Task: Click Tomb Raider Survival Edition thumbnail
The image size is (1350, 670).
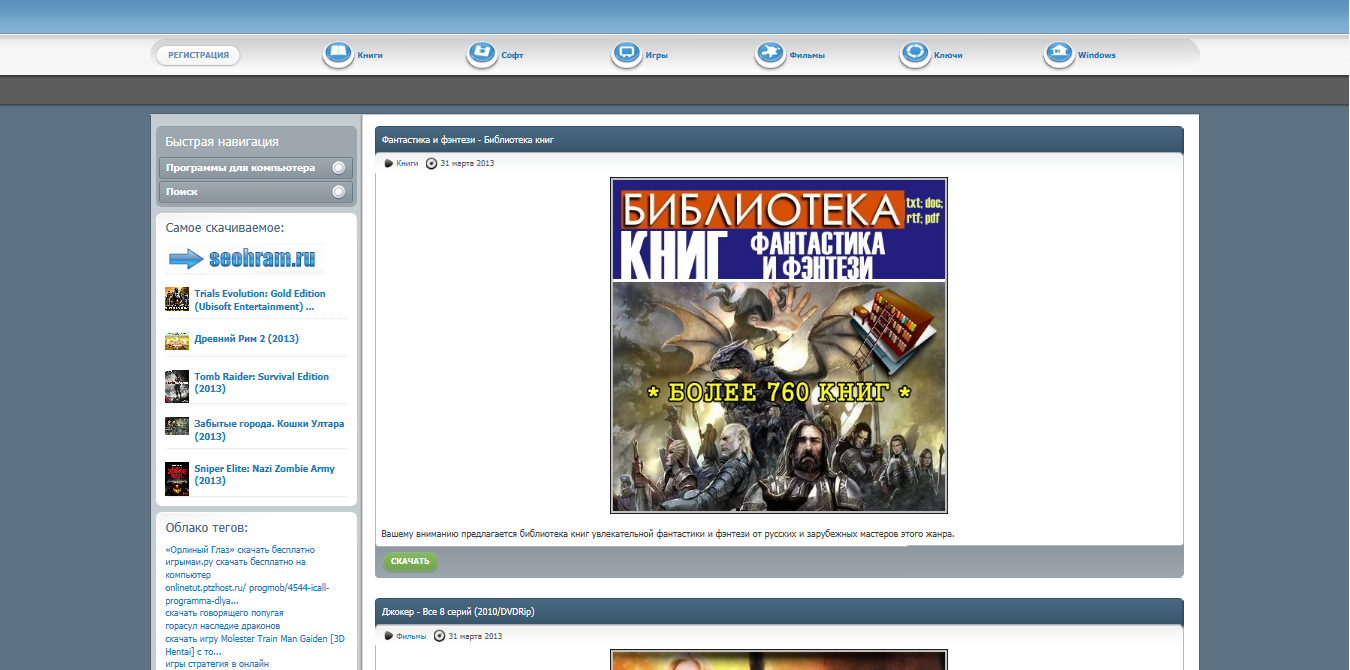Action: click(177, 386)
